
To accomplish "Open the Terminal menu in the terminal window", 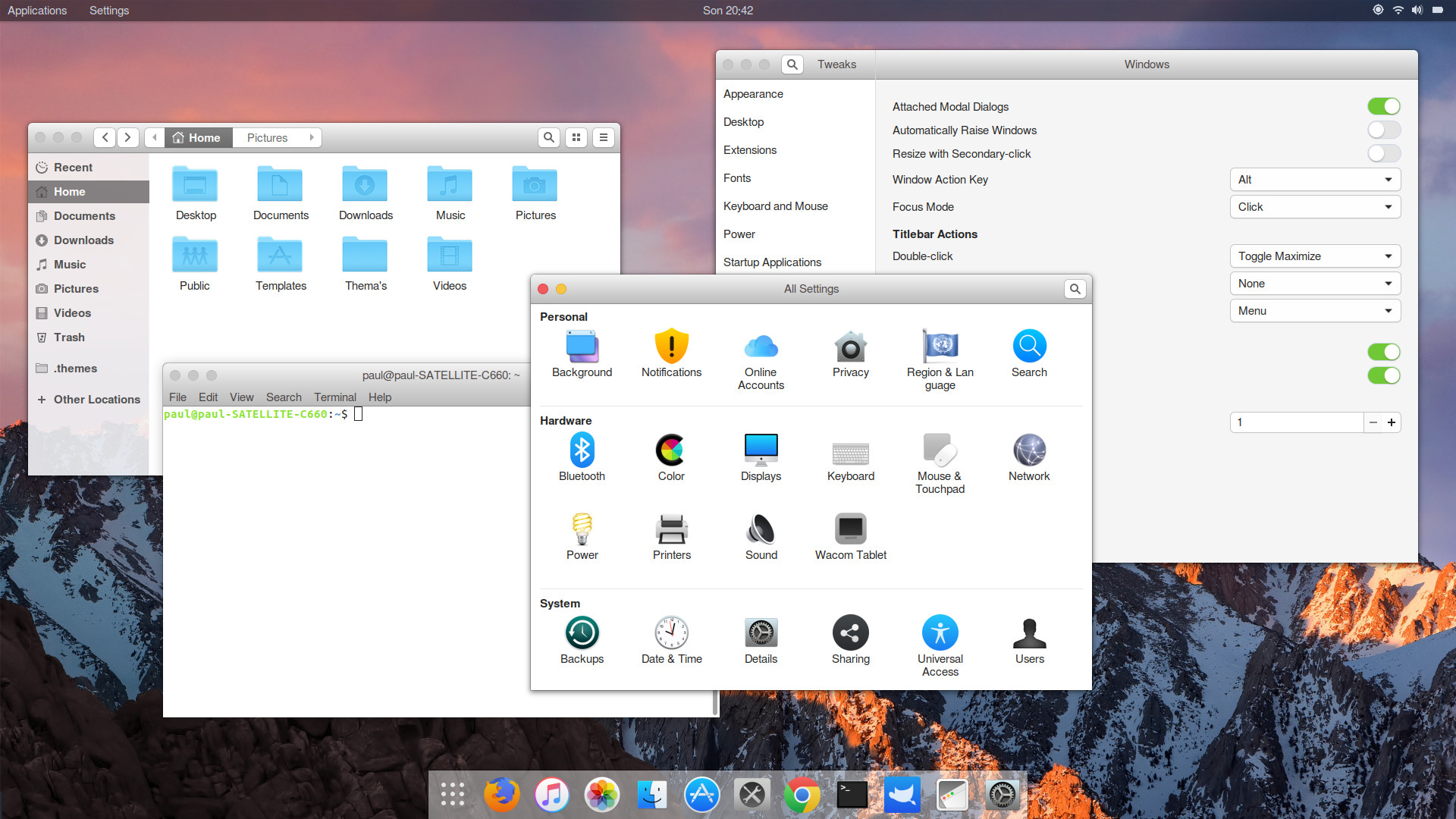I will point(334,397).
